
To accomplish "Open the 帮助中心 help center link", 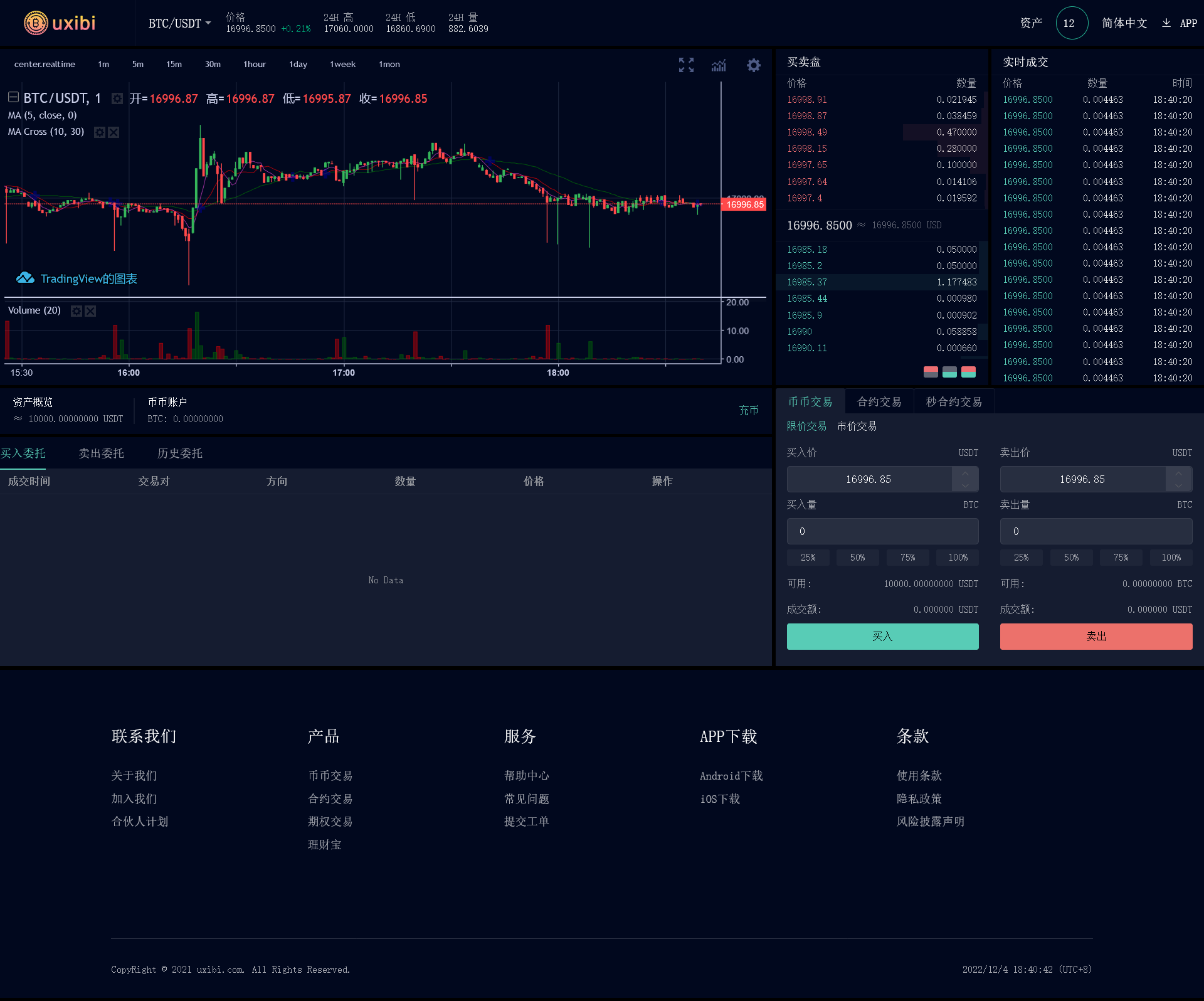I will tap(525, 776).
